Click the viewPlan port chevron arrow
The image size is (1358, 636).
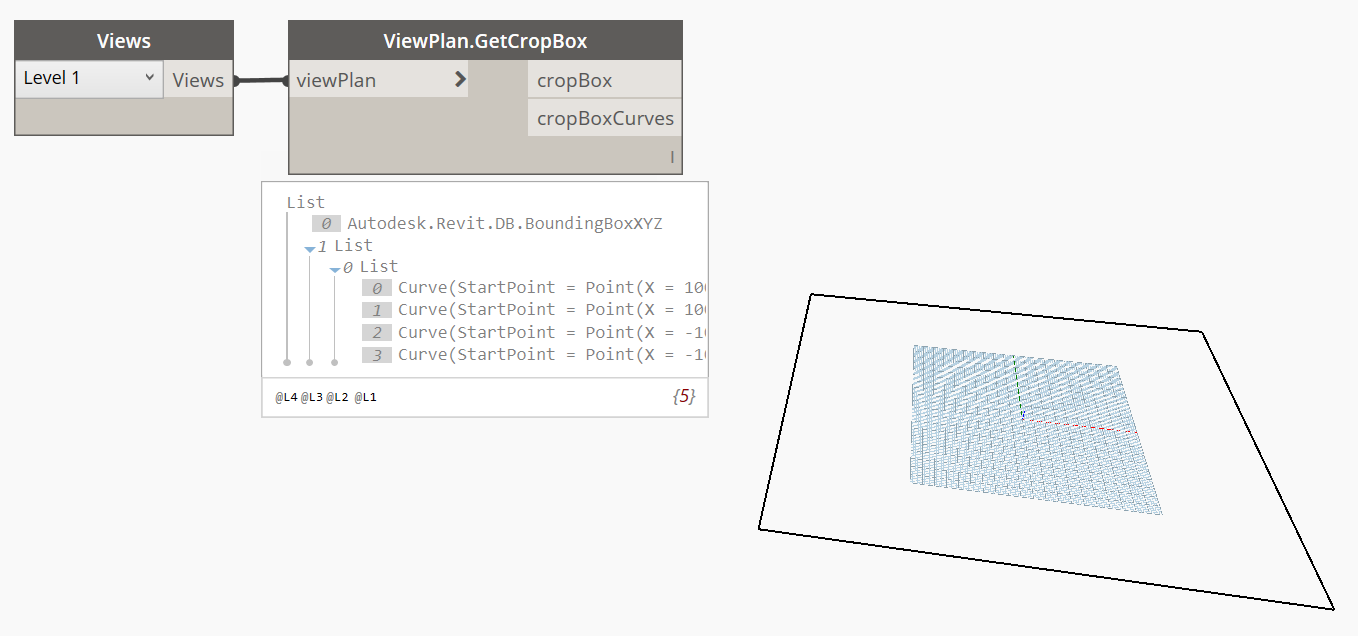click(x=460, y=80)
